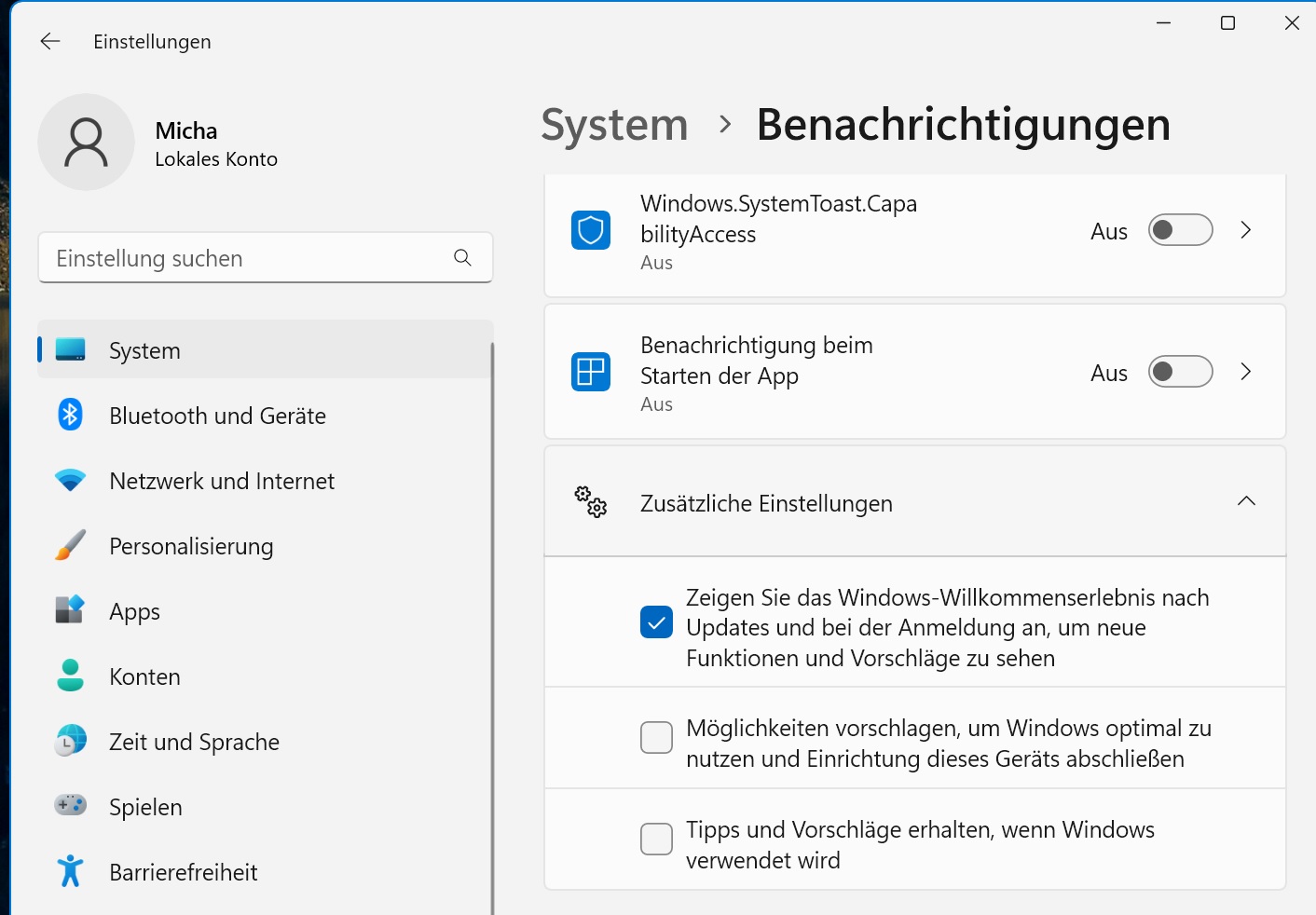Enable the Möglichkeiten vorschlagen checkbox

click(656, 737)
